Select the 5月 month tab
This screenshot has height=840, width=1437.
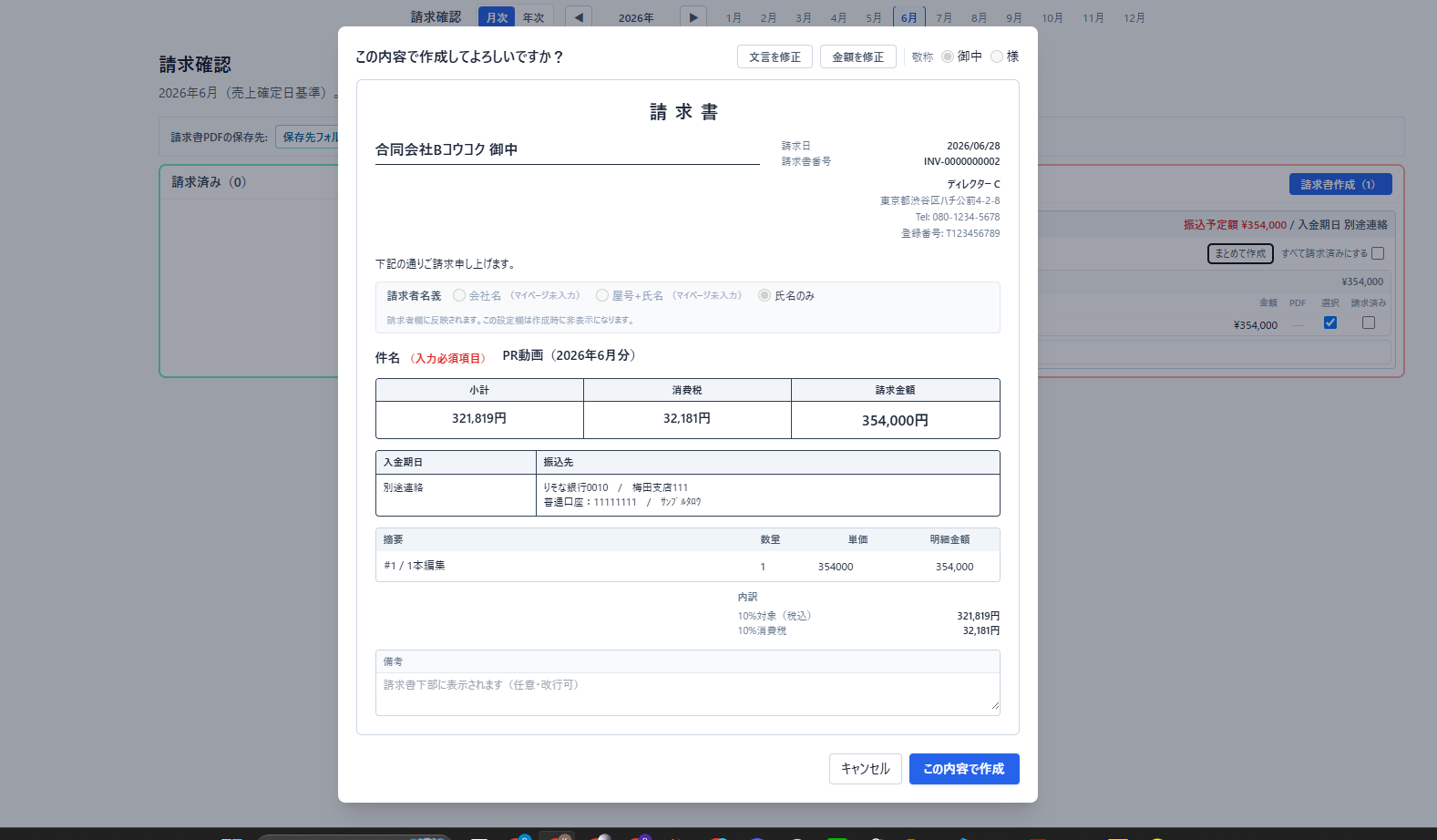pyautogui.click(x=874, y=17)
